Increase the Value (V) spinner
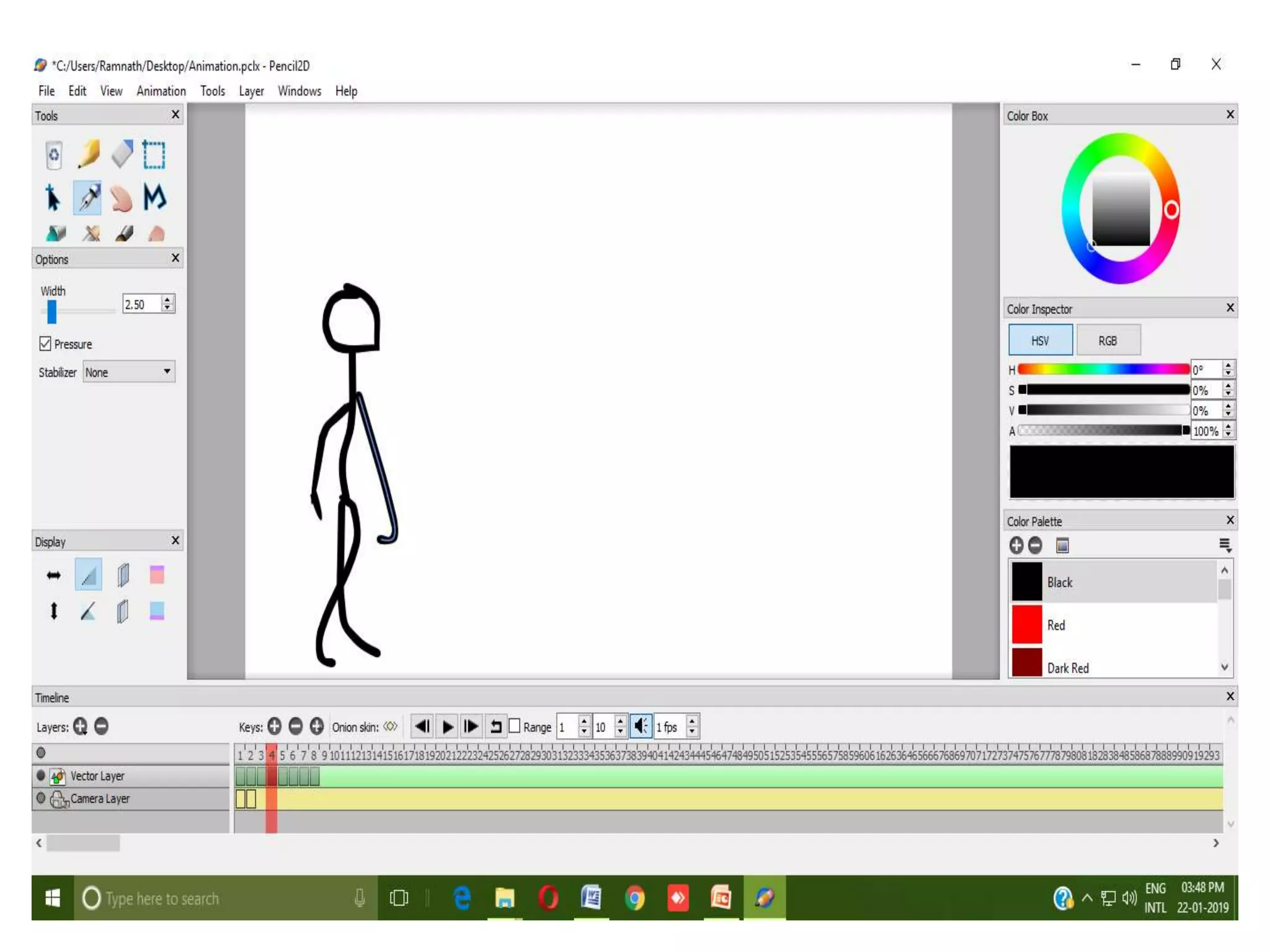 (1228, 406)
